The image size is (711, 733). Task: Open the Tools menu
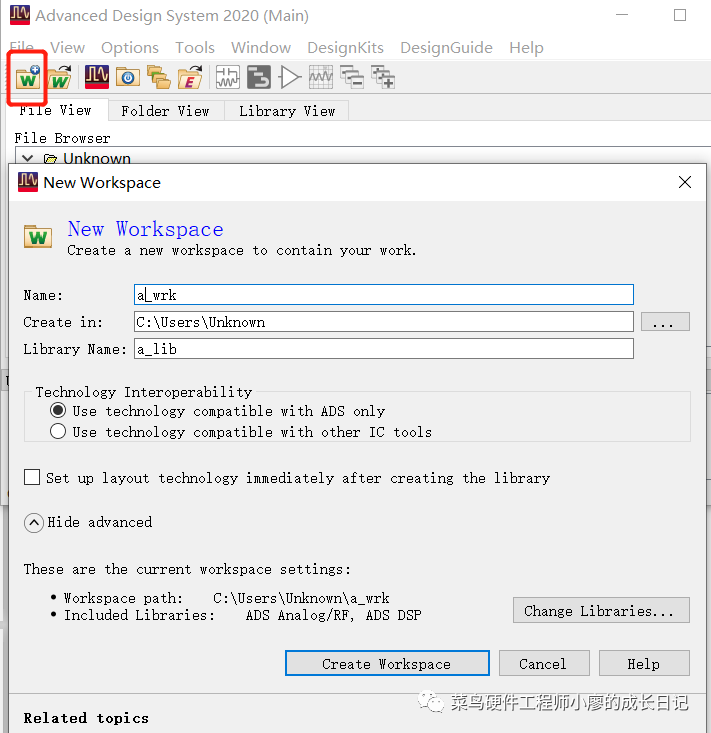coord(194,47)
